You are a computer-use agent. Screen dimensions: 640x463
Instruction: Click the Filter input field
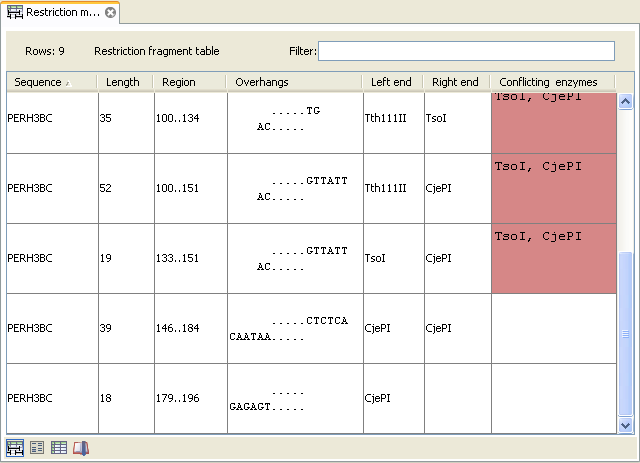click(x=466, y=51)
